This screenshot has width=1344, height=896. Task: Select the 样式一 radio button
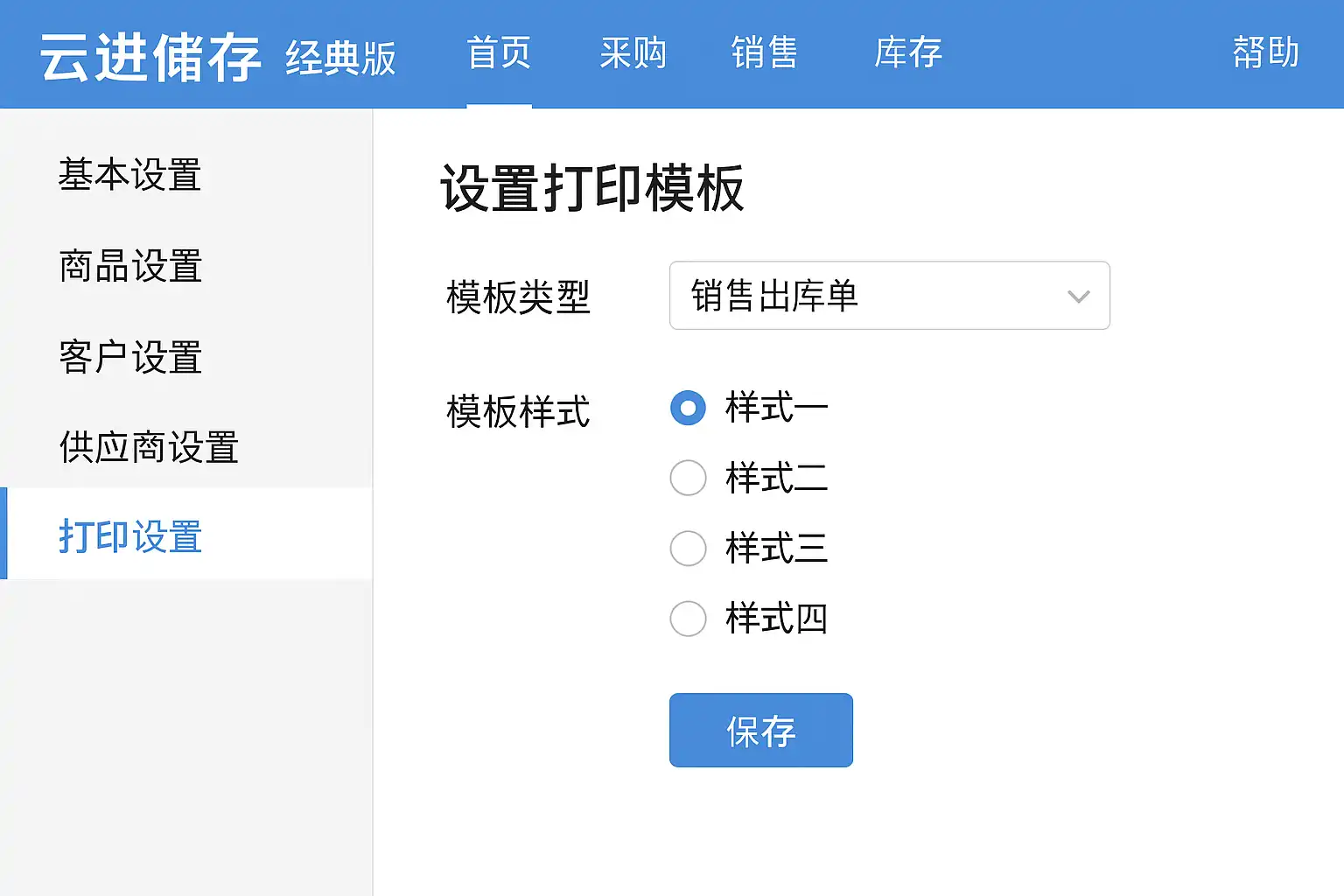tap(688, 408)
